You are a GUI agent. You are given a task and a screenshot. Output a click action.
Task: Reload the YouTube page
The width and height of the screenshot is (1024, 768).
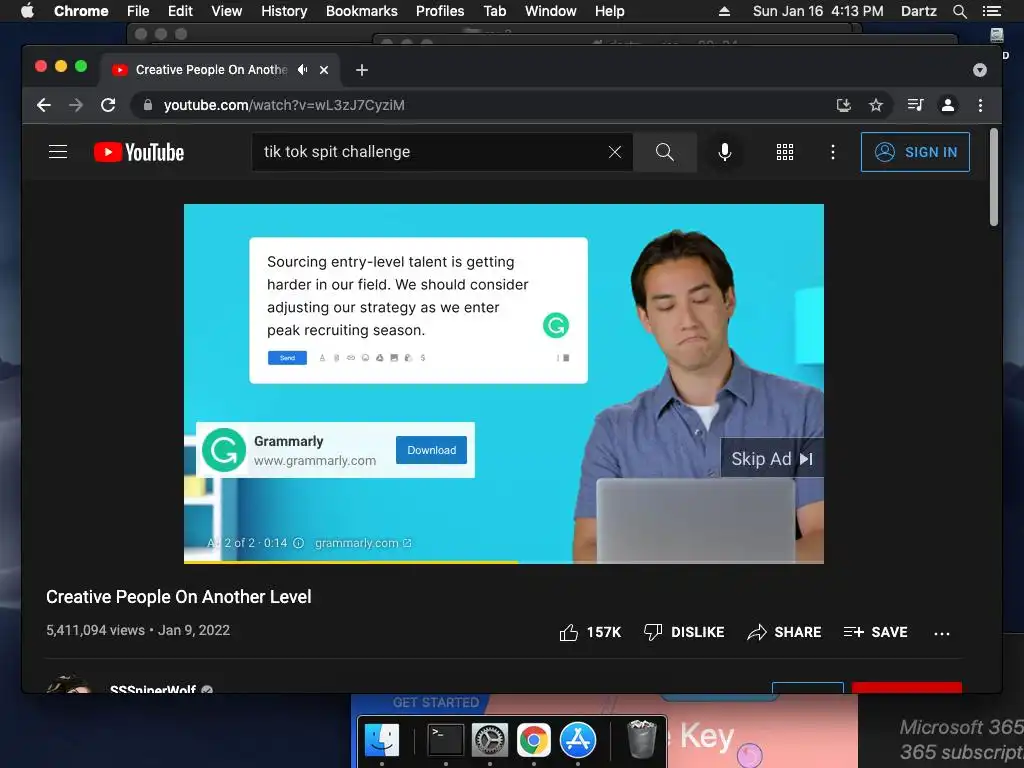pos(108,105)
